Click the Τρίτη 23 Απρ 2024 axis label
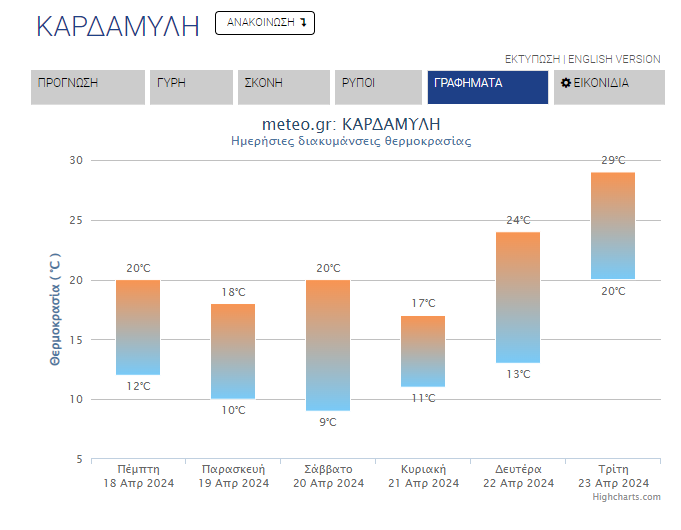681x530 pixels. click(613, 476)
